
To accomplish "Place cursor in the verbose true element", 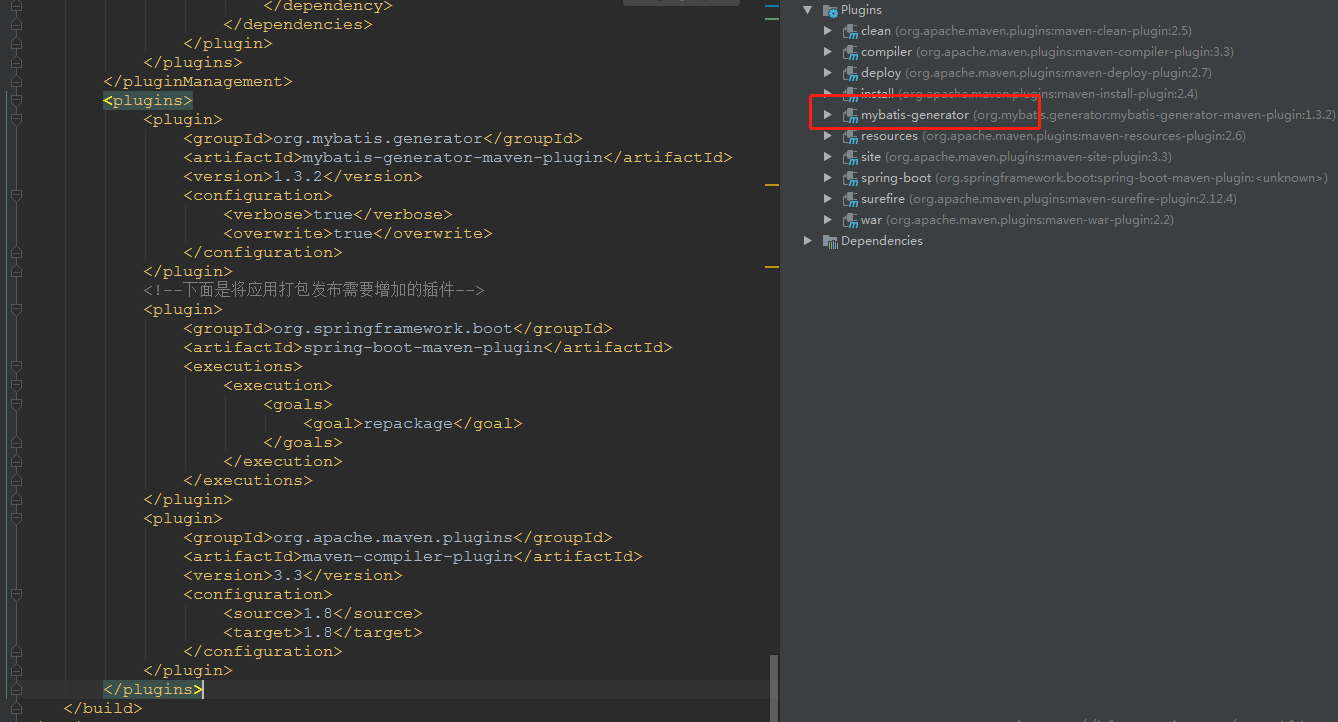I will pyautogui.click(x=338, y=214).
